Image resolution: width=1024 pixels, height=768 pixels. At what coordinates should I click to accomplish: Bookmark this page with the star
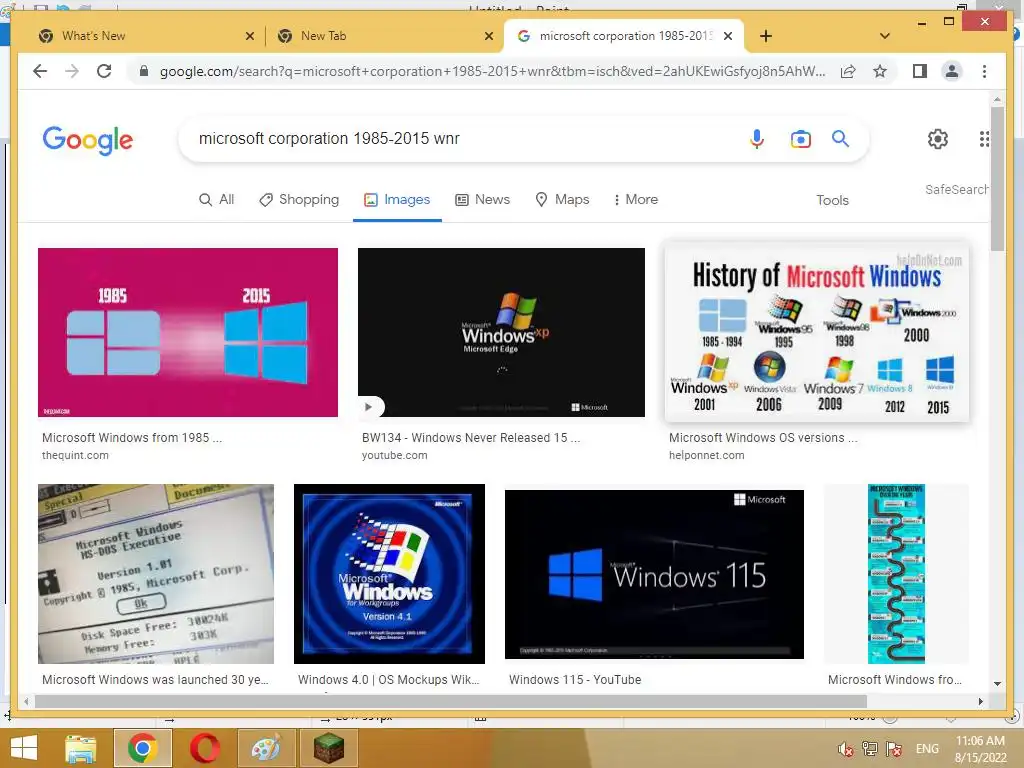(880, 71)
